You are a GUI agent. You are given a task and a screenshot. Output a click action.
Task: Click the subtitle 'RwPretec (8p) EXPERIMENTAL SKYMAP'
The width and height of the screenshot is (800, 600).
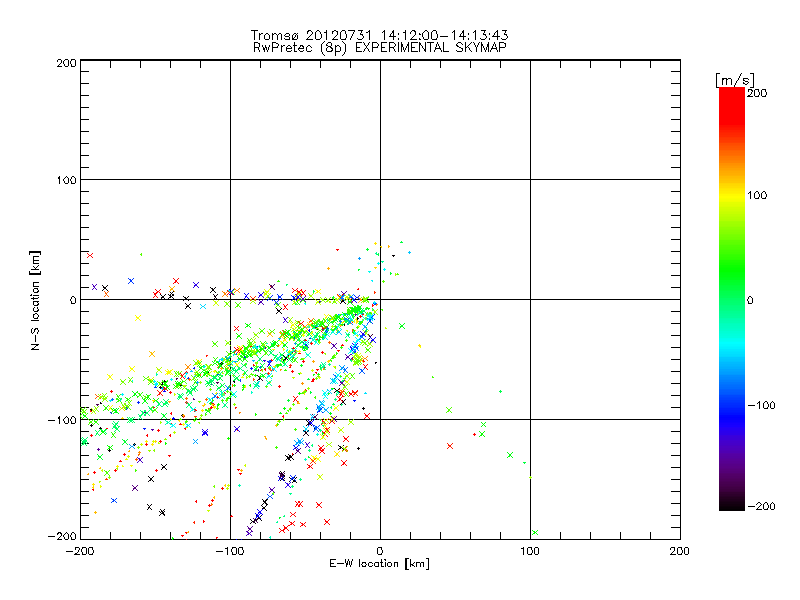(x=380, y=48)
